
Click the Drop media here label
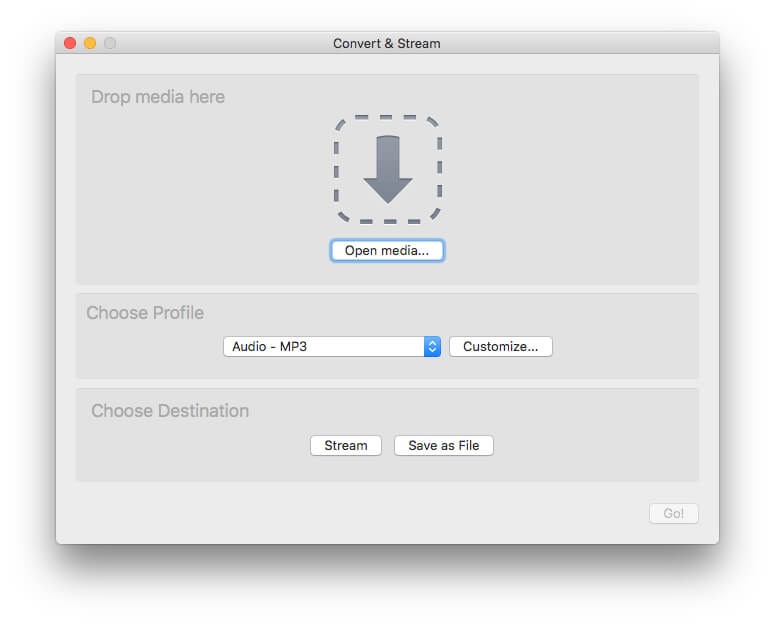coord(158,97)
